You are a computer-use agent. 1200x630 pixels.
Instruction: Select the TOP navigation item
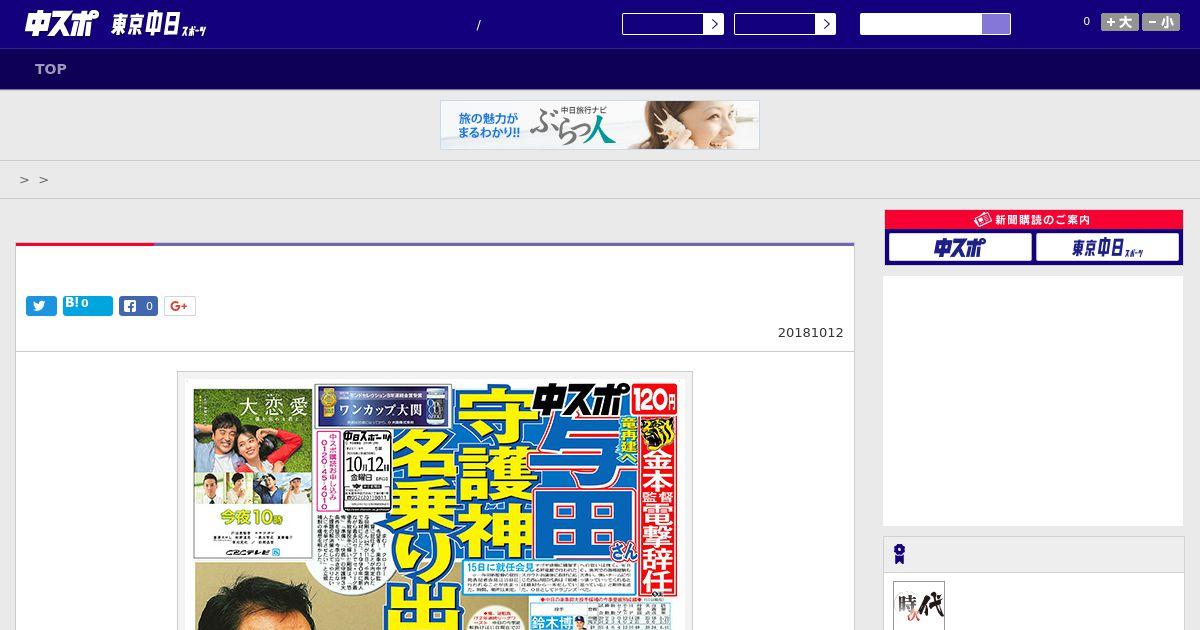tap(51, 69)
